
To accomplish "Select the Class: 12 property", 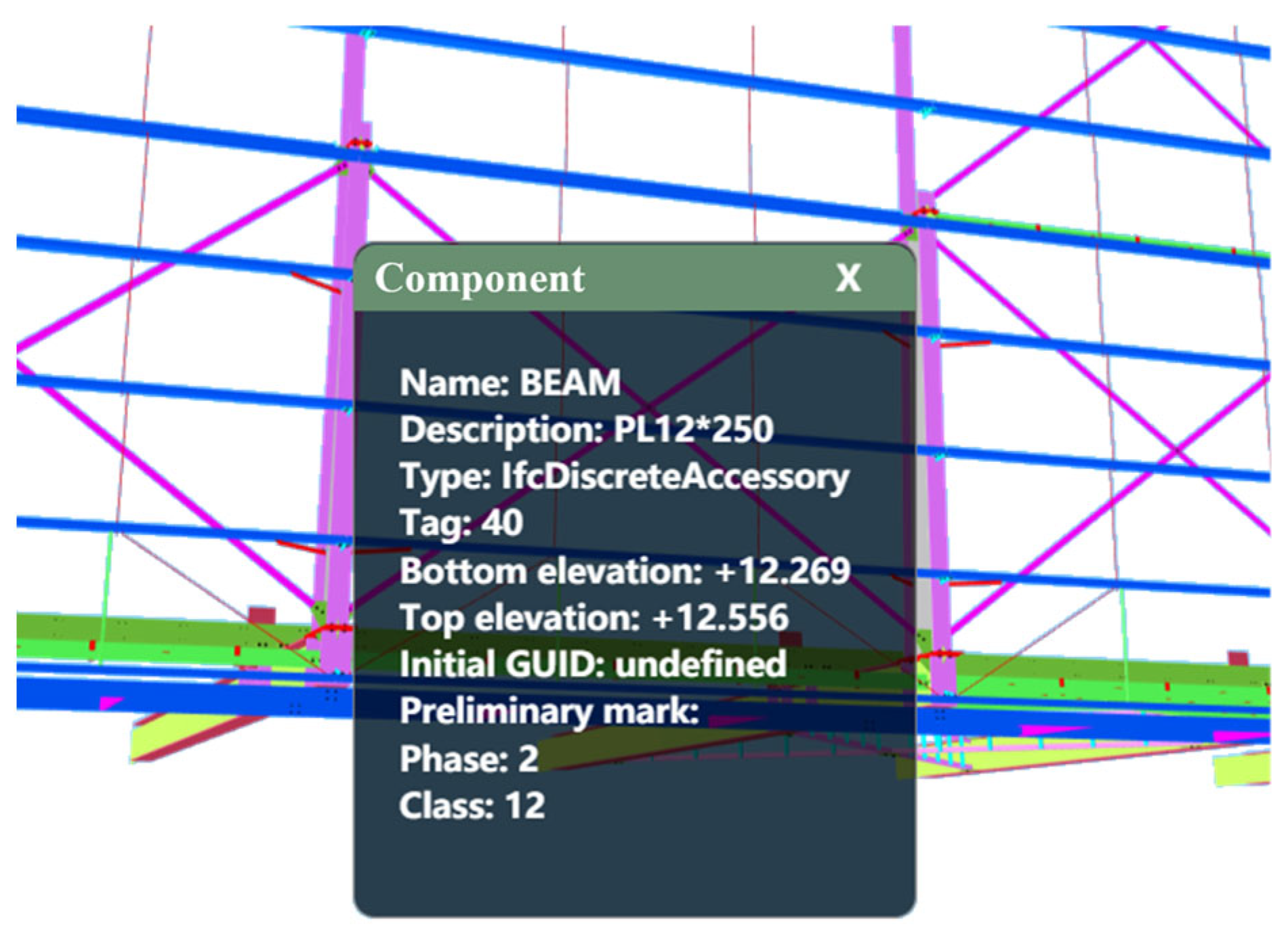I will 472,805.
